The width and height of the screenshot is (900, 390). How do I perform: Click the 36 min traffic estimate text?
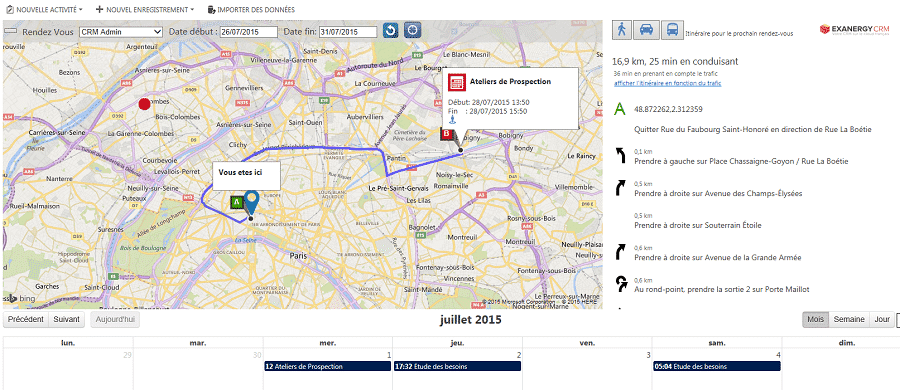click(x=665, y=74)
